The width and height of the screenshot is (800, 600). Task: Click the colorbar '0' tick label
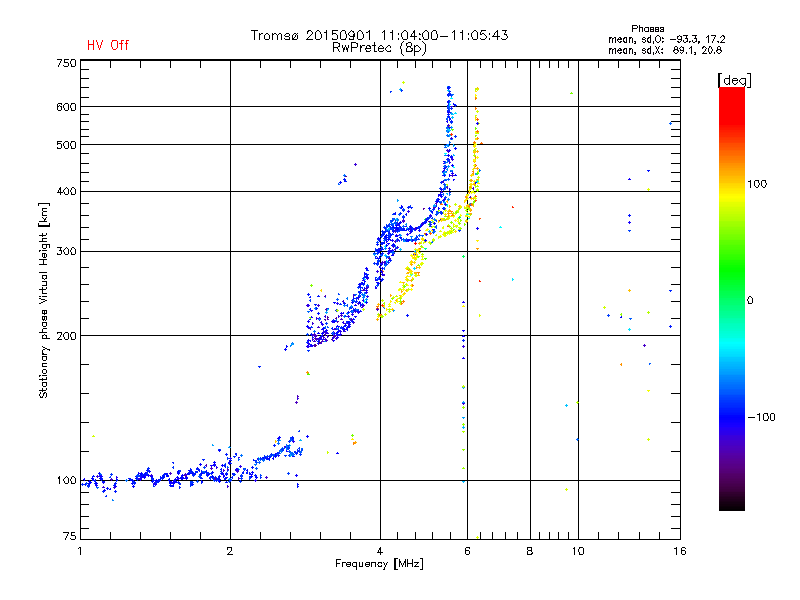click(750, 301)
